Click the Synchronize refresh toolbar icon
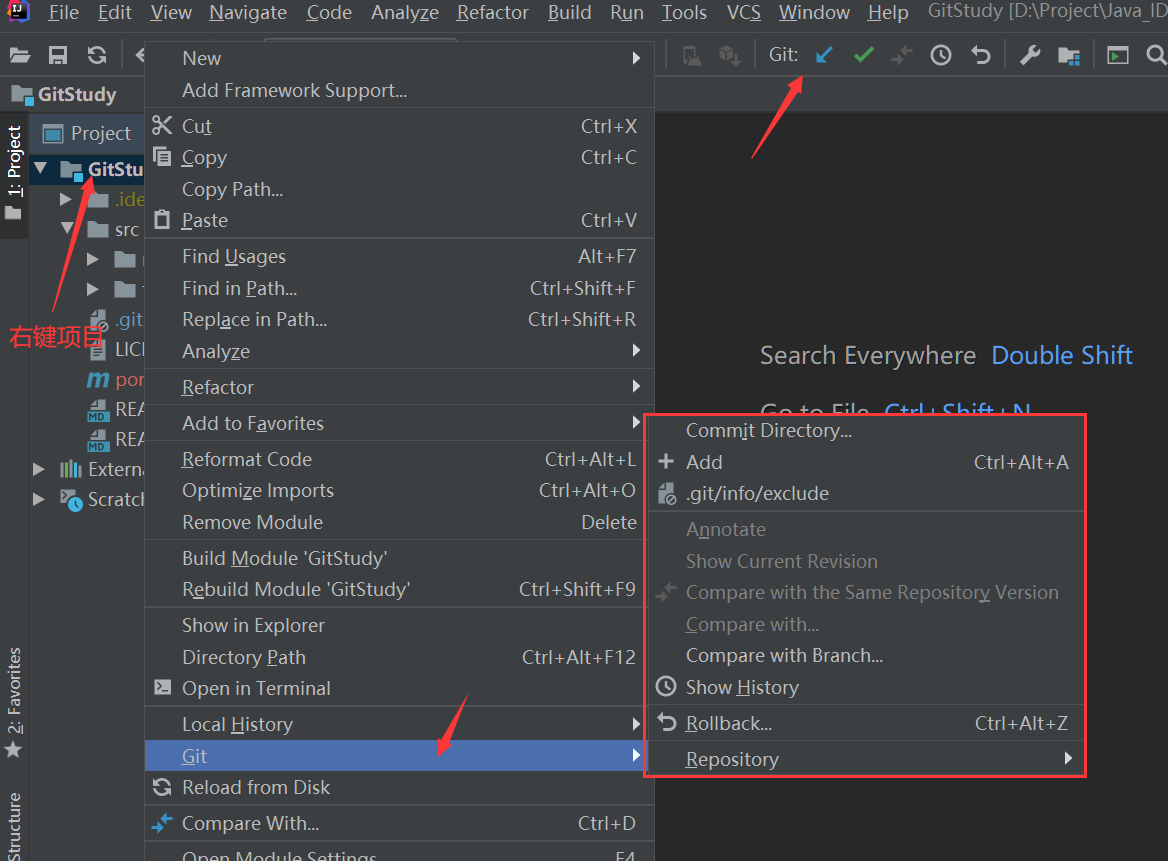This screenshot has height=861, width=1168. [x=97, y=55]
